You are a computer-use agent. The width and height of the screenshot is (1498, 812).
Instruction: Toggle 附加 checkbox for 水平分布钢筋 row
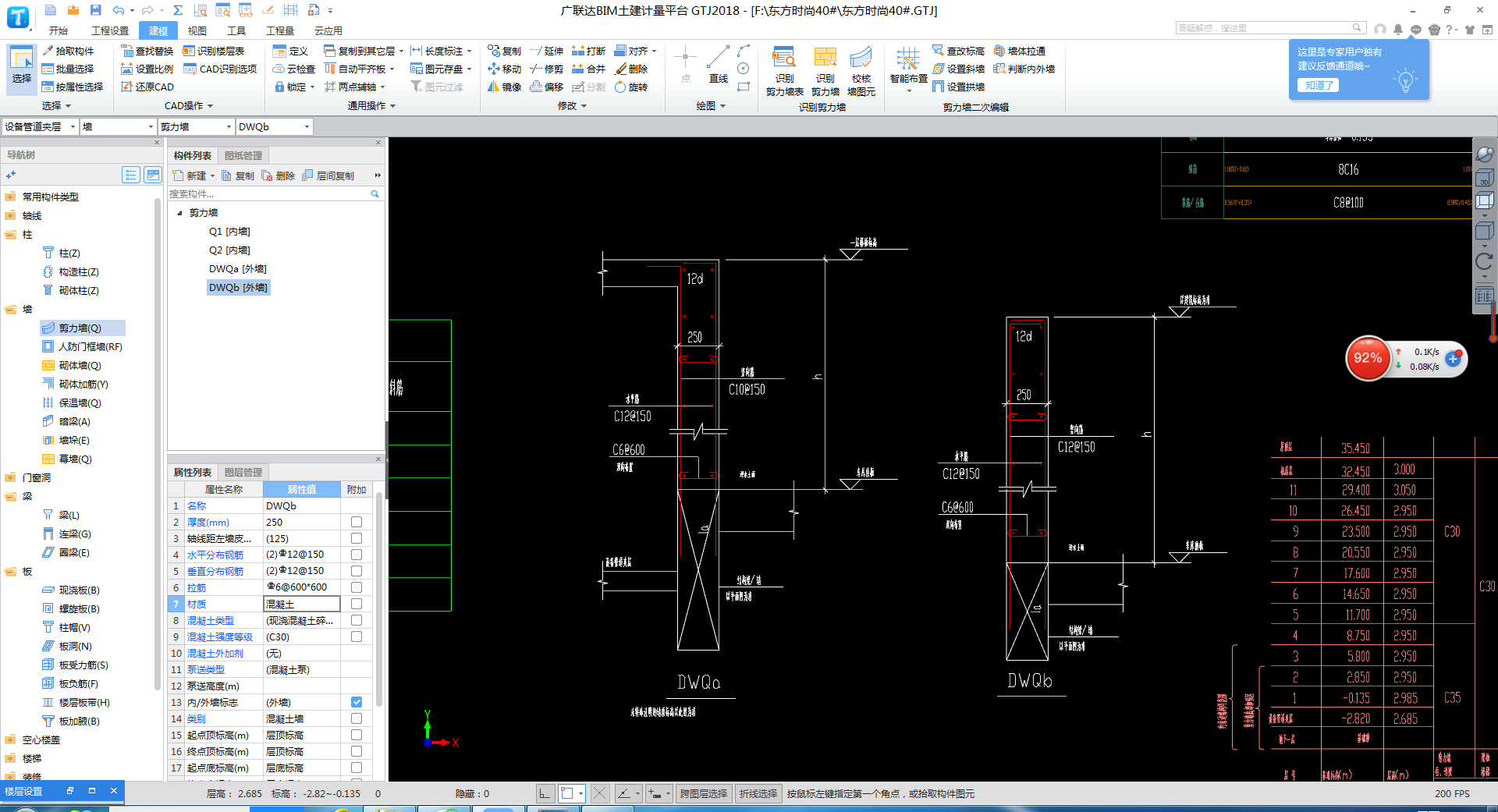point(357,555)
